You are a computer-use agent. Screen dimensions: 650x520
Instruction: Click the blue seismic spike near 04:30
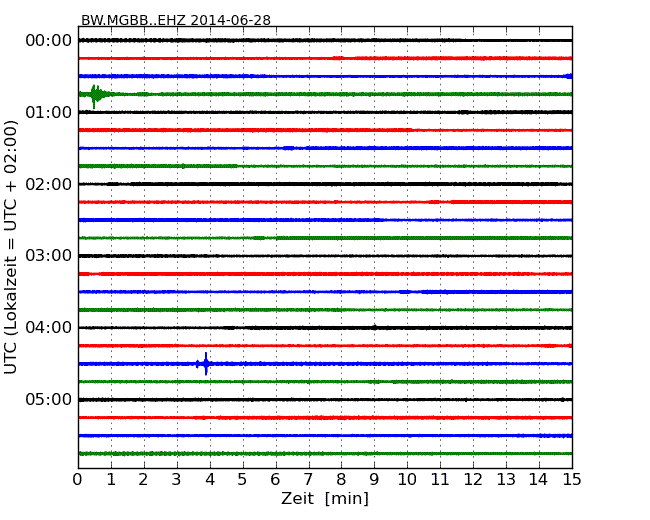point(206,364)
